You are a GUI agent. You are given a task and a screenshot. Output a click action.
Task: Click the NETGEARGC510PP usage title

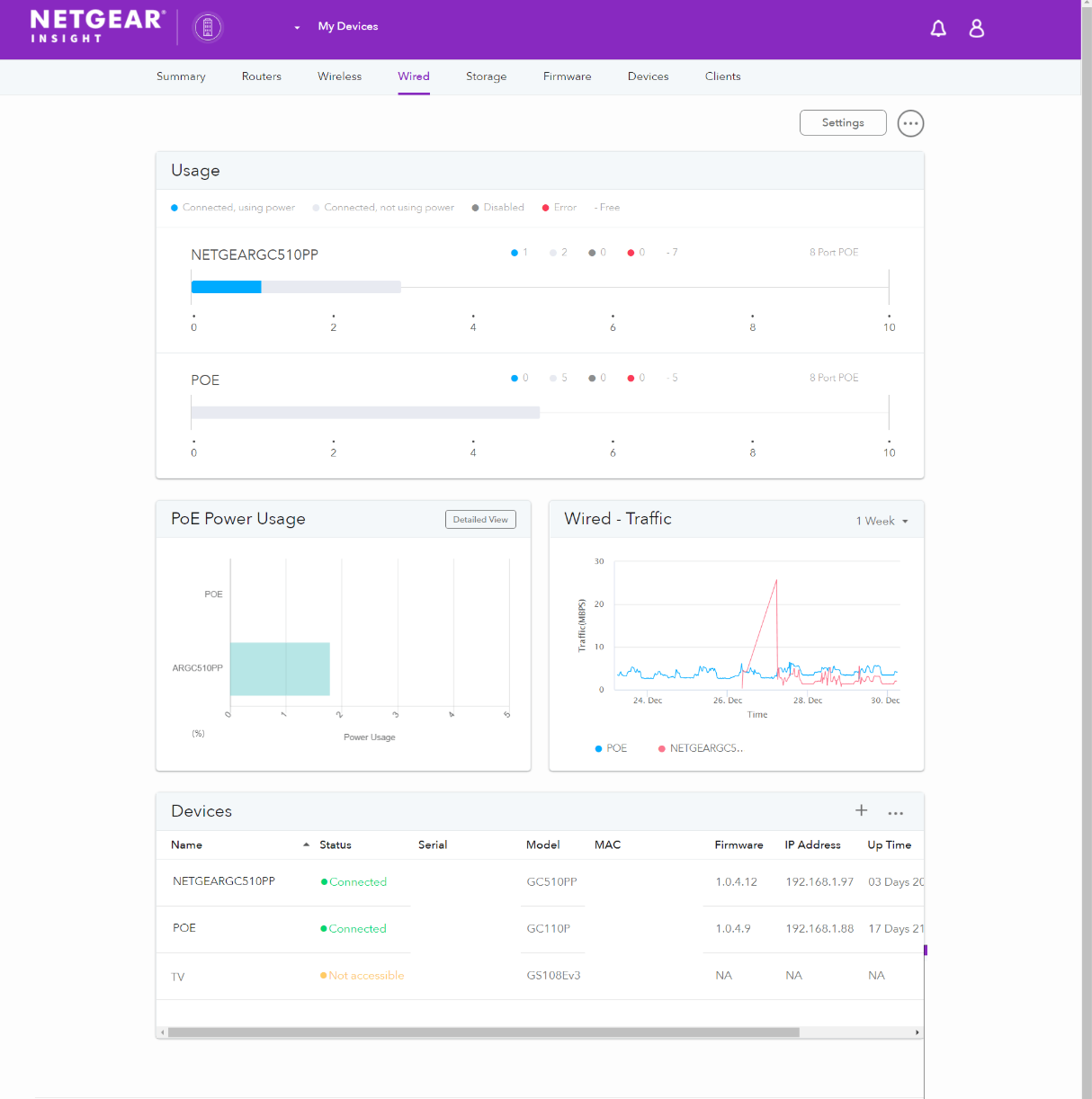[x=255, y=255]
